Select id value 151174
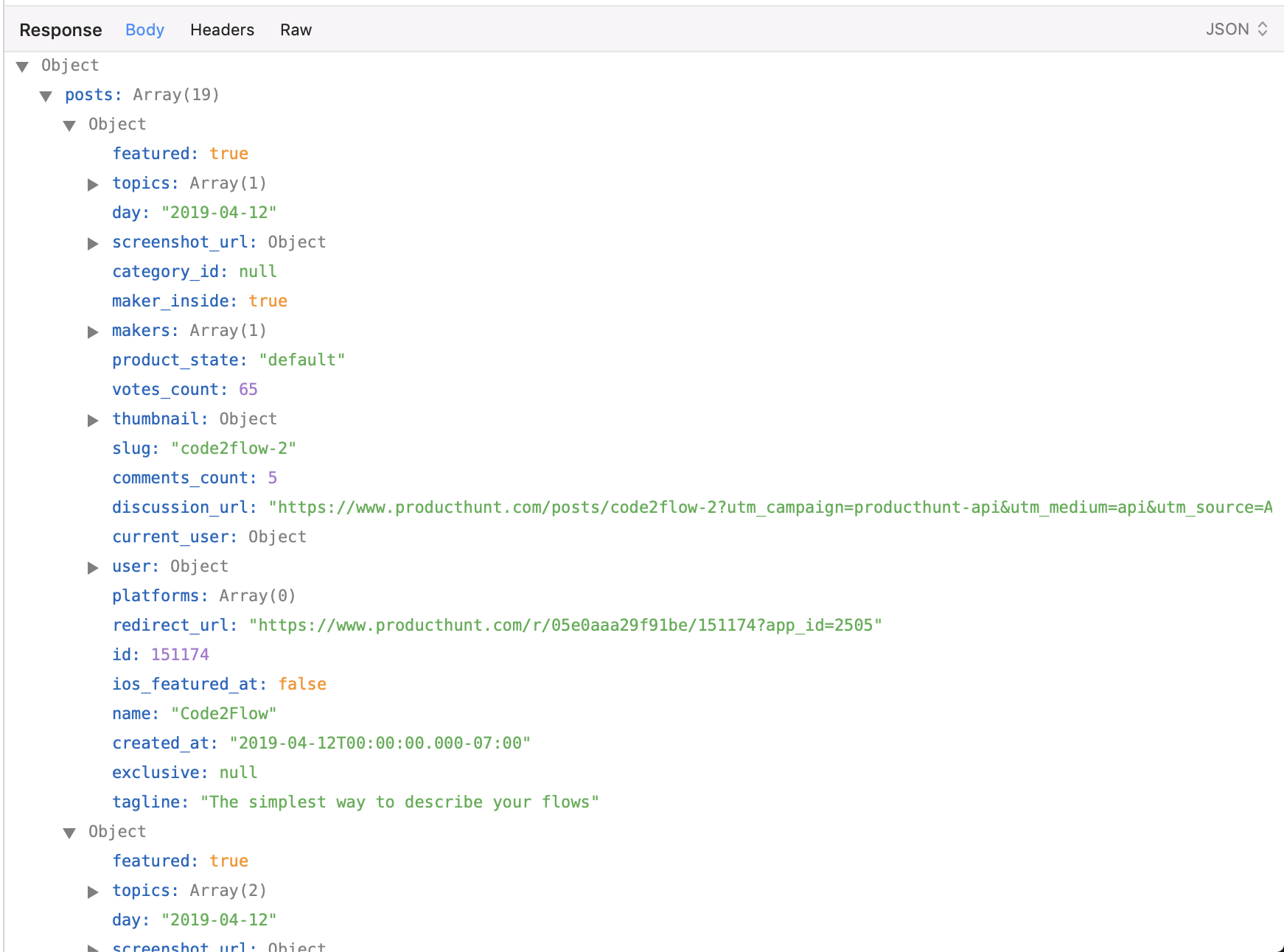1284x952 pixels. 180,654
